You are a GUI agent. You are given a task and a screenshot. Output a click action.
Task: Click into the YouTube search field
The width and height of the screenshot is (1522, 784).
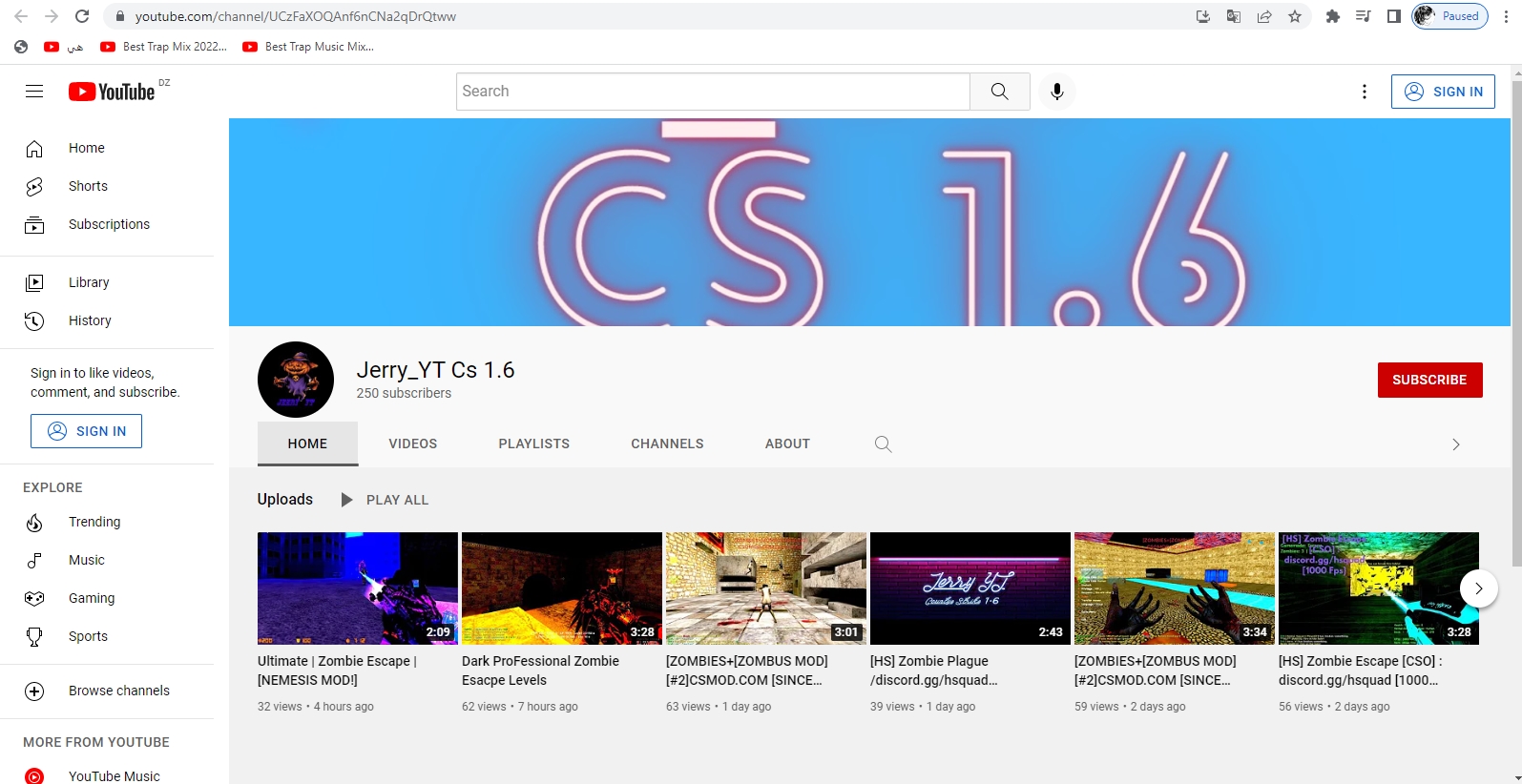click(x=713, y=92)
